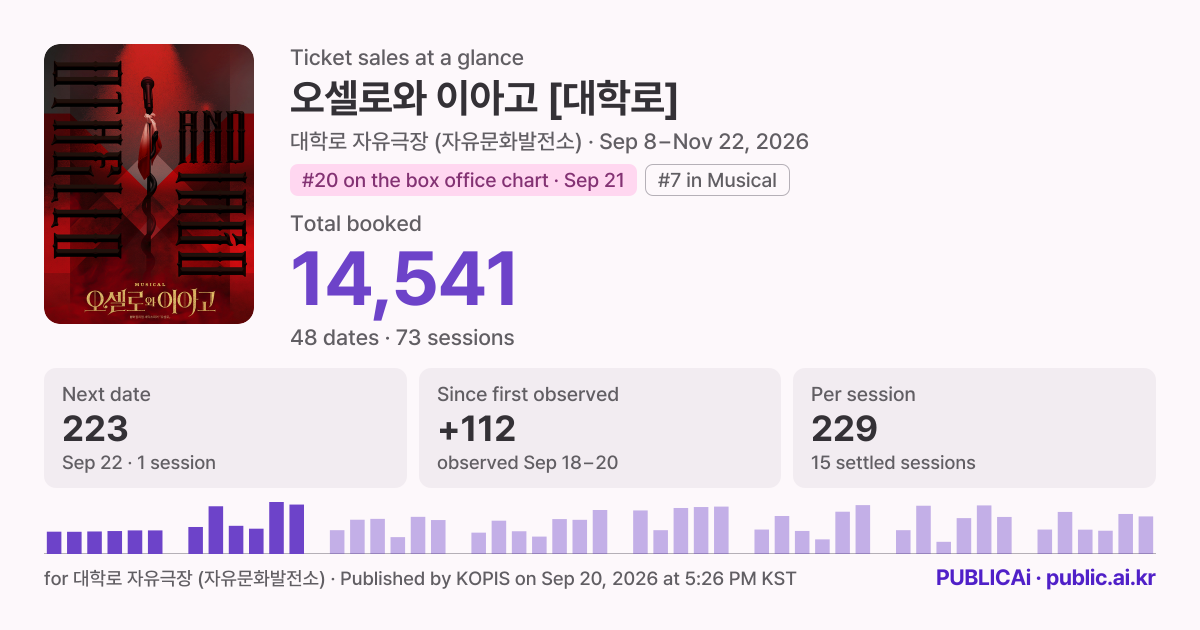The image size is (1200, 630).
Task: Click the 48 dates · 73 sessions text
Action: click(402, 337)
